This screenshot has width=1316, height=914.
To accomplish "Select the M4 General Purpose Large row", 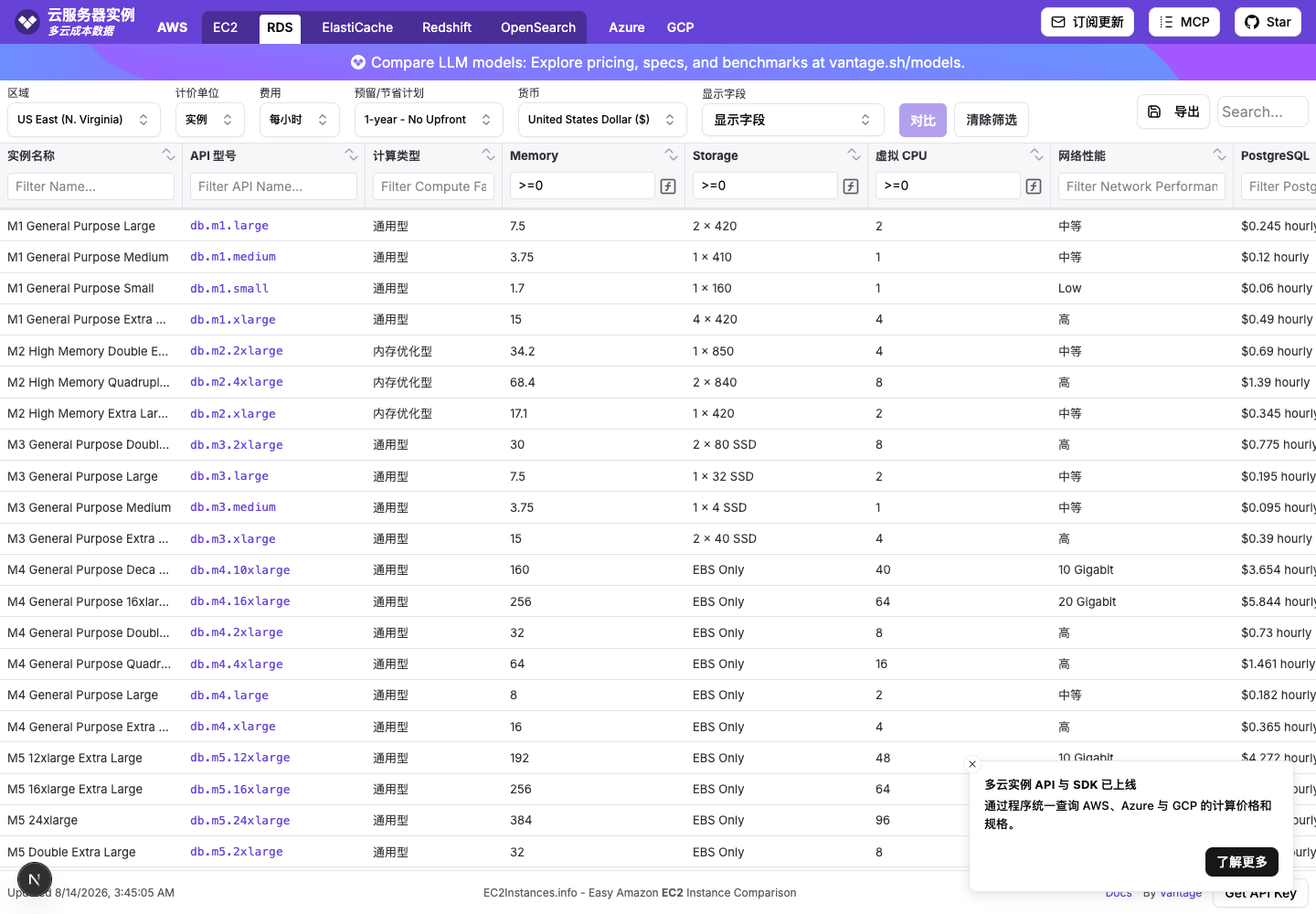I will [x=658, y=696].
